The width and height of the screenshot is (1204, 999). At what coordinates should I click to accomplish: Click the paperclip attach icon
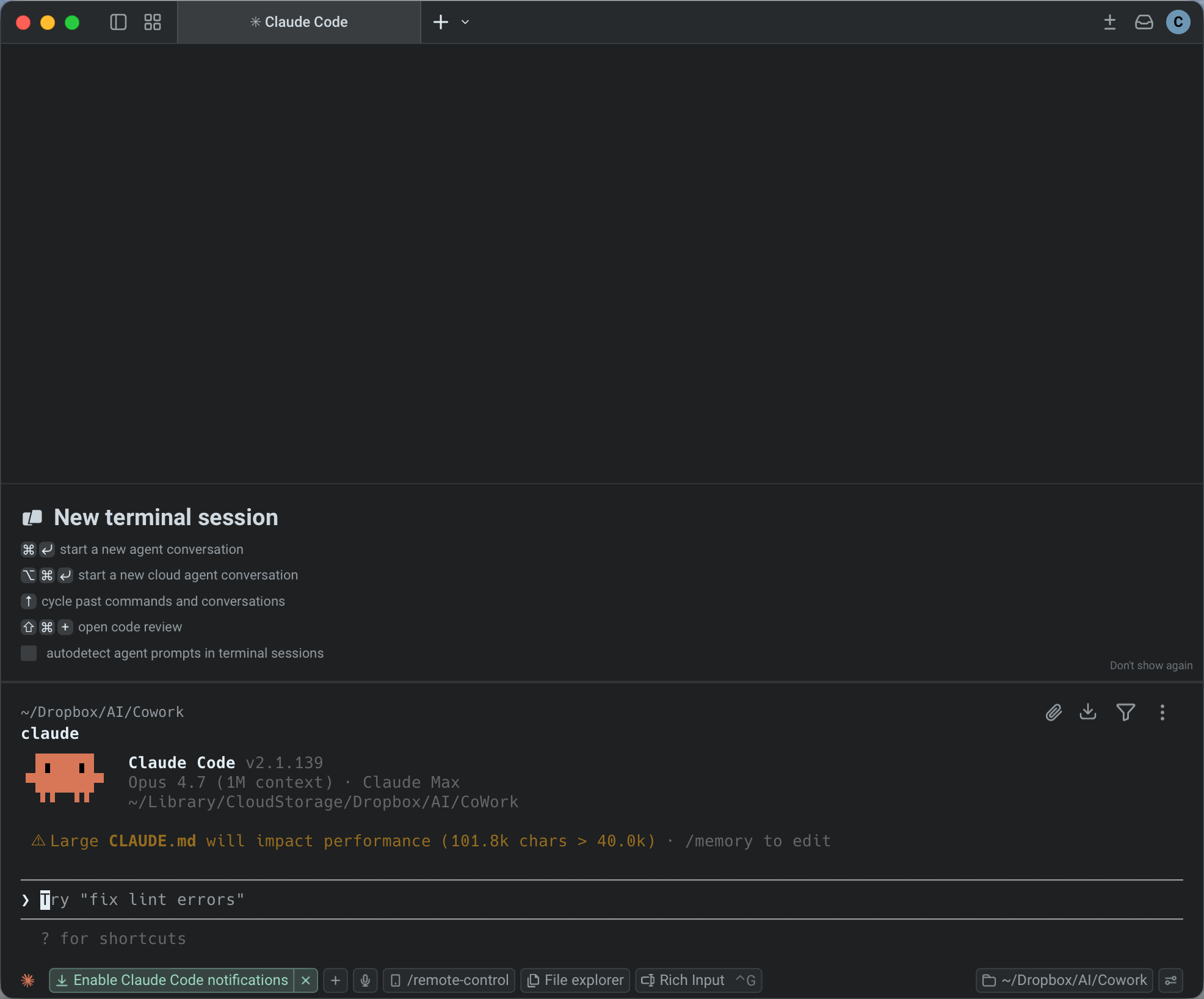pos(1054,712)
